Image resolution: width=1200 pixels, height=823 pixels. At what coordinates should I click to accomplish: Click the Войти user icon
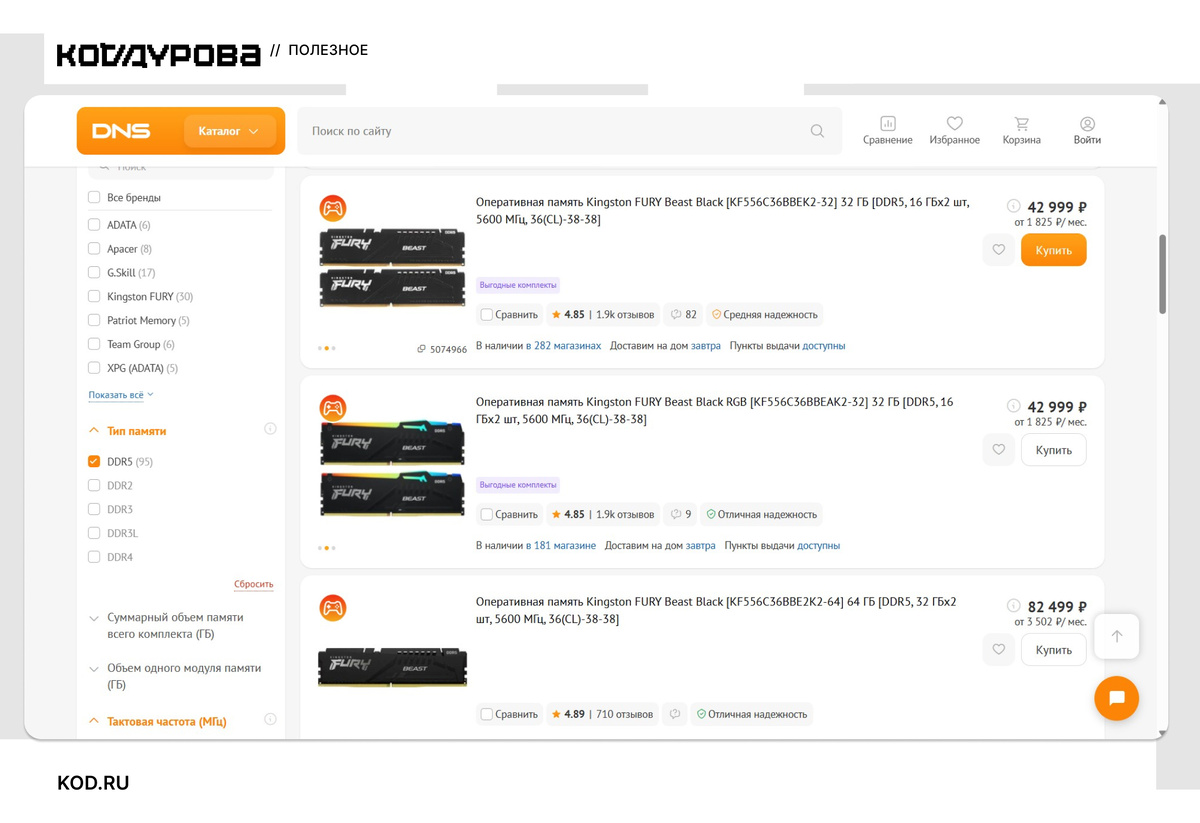pyautogui.click(x=1087, y=131)
